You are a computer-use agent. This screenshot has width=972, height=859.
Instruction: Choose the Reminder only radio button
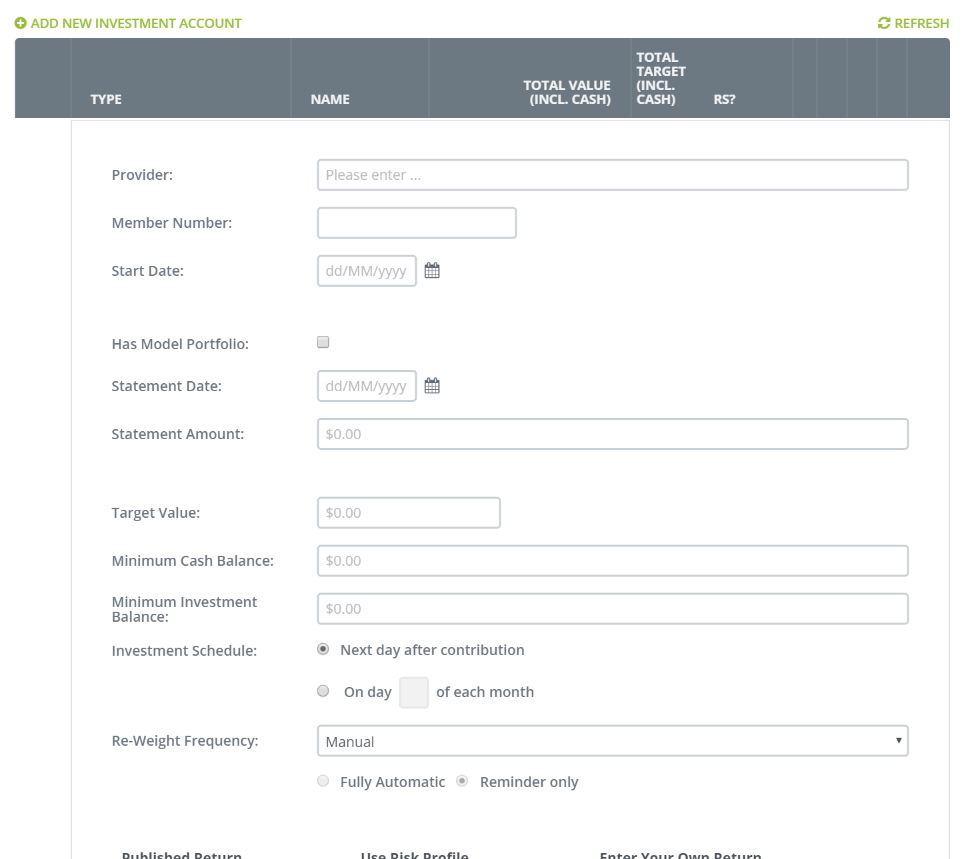pos(462,781)
